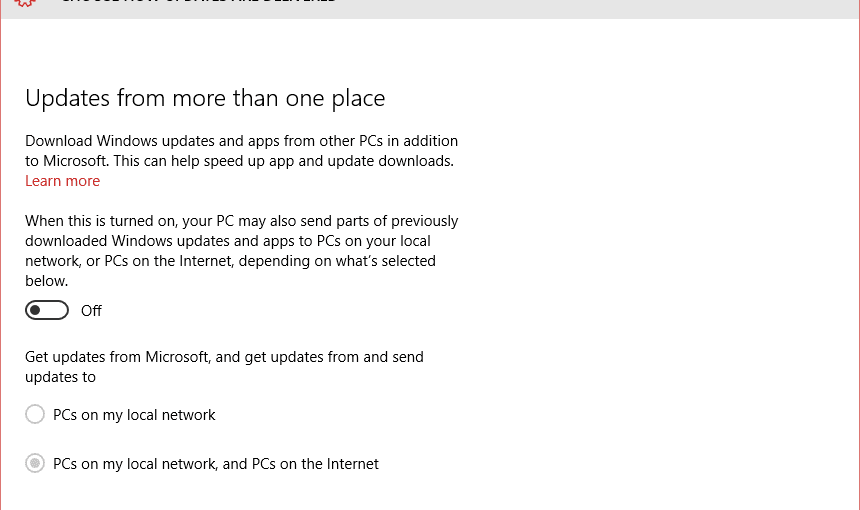Turn on the updates delivery toggle switch

coord(47,310)
